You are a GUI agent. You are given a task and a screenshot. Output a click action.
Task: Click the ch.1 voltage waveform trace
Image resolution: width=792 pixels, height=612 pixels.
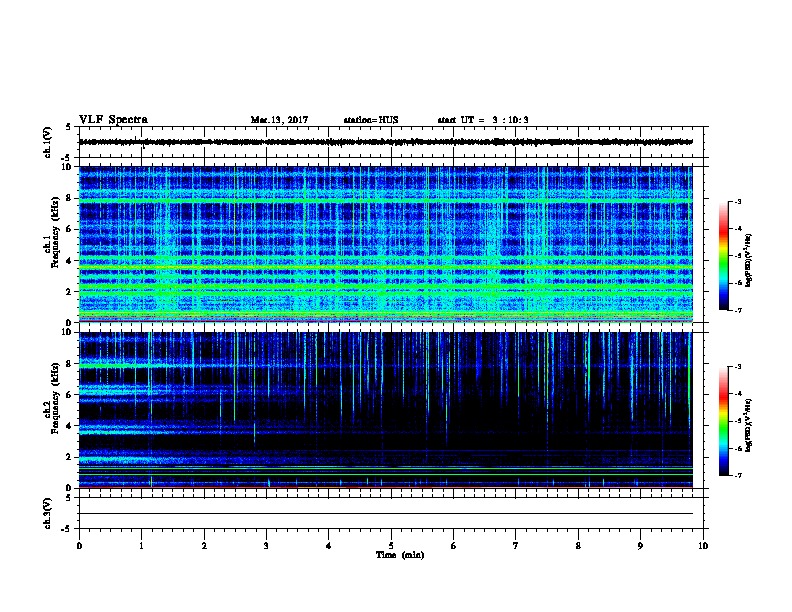[x=386, y=142]
